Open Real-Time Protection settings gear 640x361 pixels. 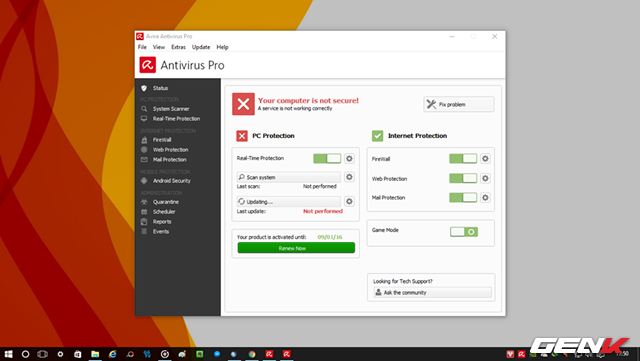click(349, 158)
